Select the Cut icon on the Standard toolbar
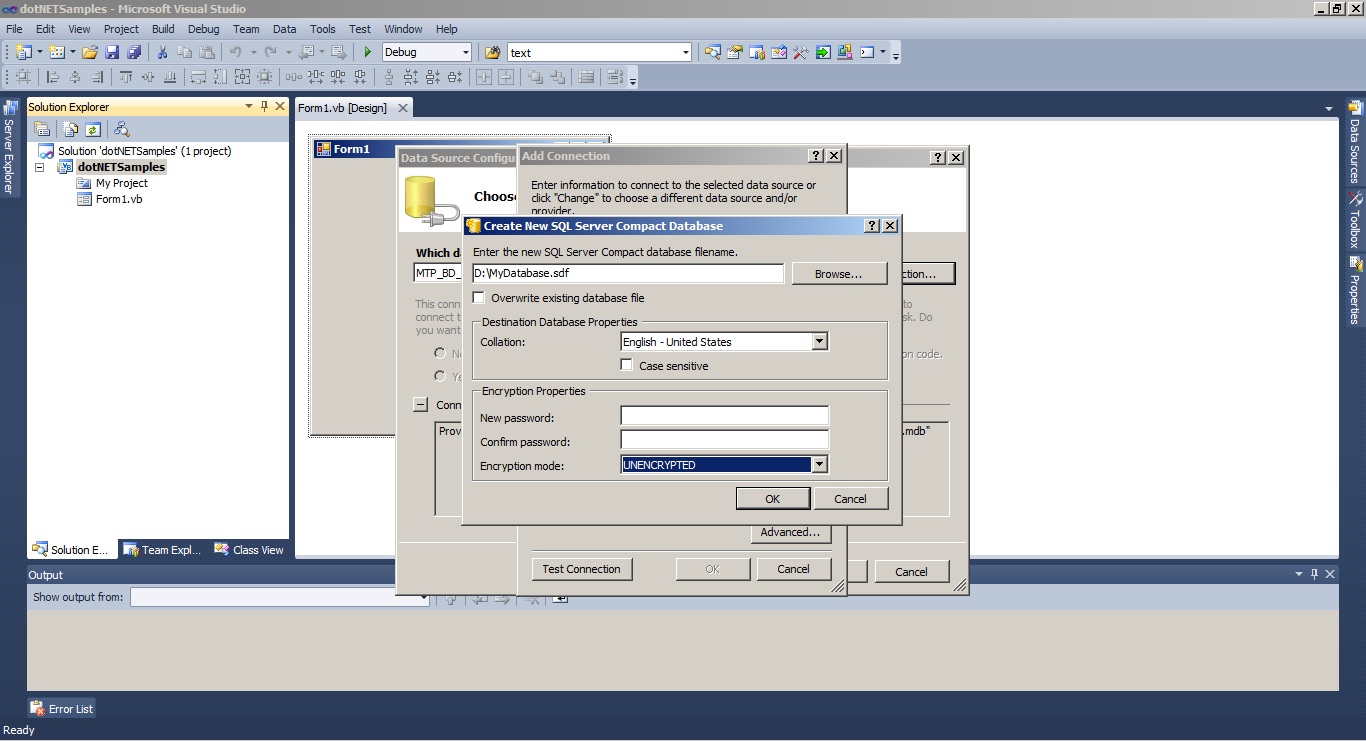1366x742 pixels. click(163, 51)
